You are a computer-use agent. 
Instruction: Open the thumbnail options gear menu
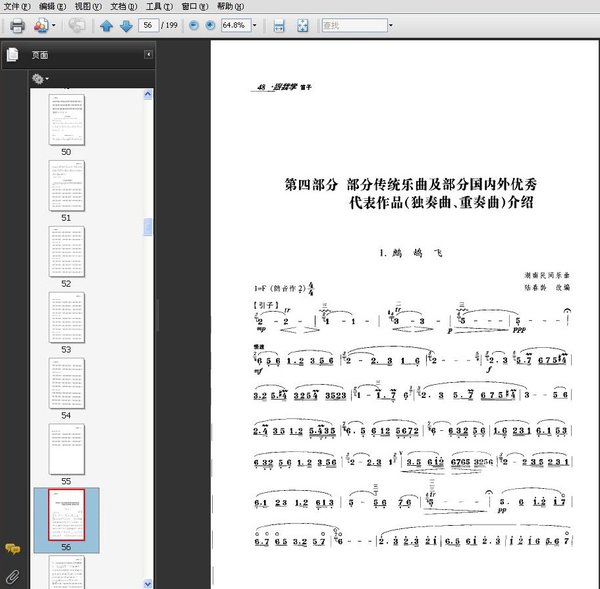(x=40, y=79)
